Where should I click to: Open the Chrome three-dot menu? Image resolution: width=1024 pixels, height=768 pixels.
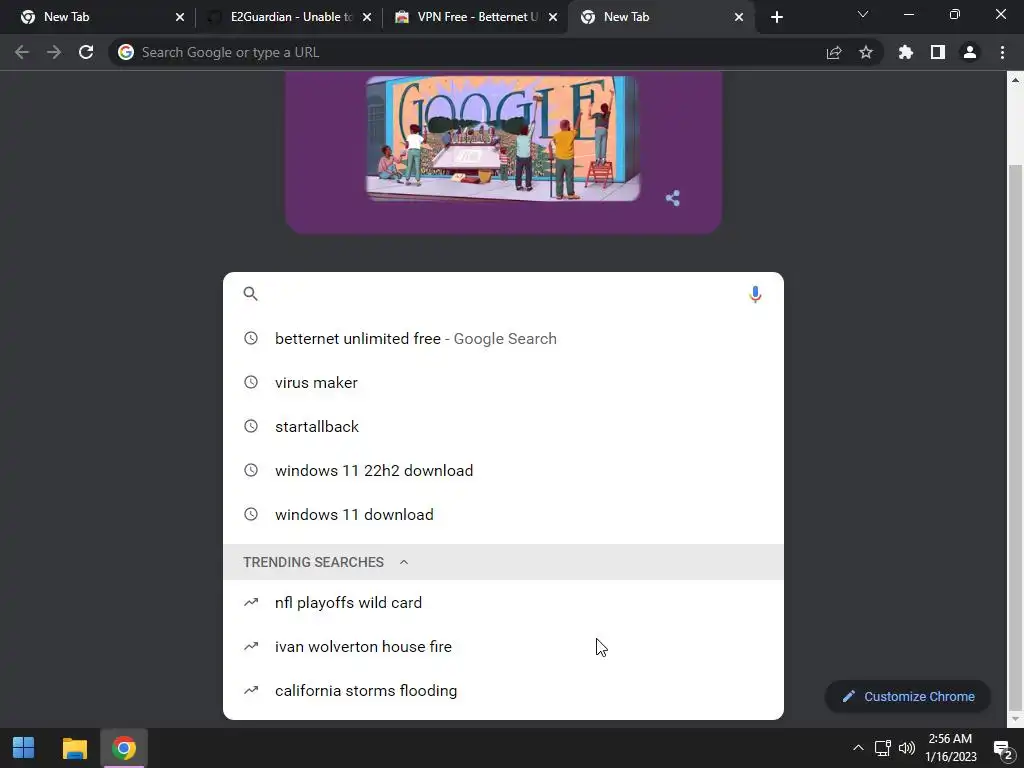1002,52
